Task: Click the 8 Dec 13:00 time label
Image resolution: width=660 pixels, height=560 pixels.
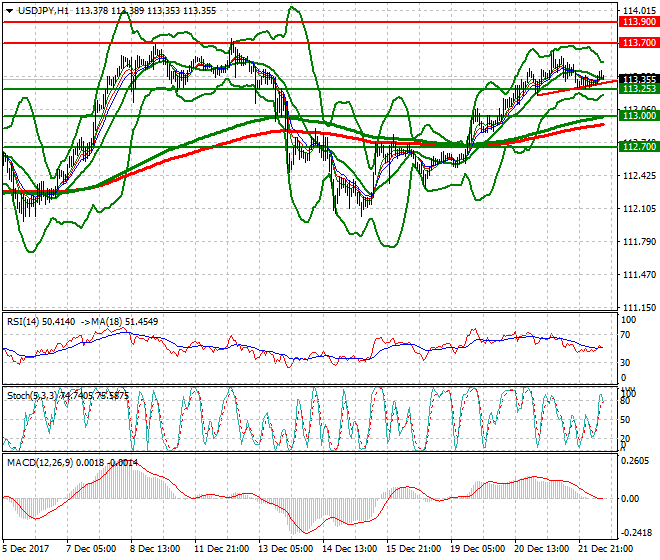Action: point(156,549)
